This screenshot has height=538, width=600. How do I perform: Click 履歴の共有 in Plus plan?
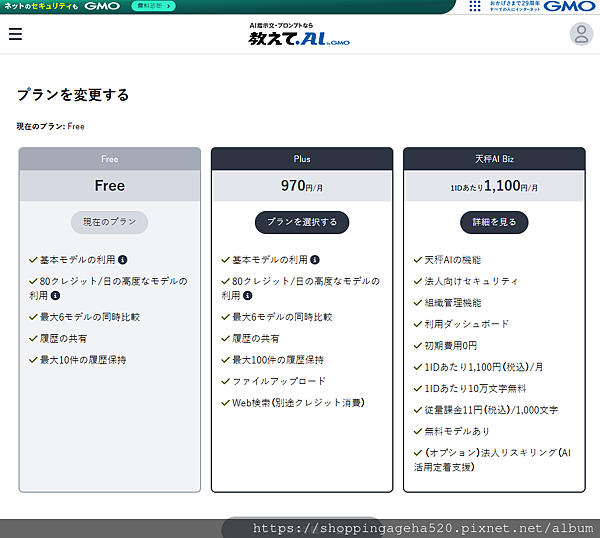[256, 339]
